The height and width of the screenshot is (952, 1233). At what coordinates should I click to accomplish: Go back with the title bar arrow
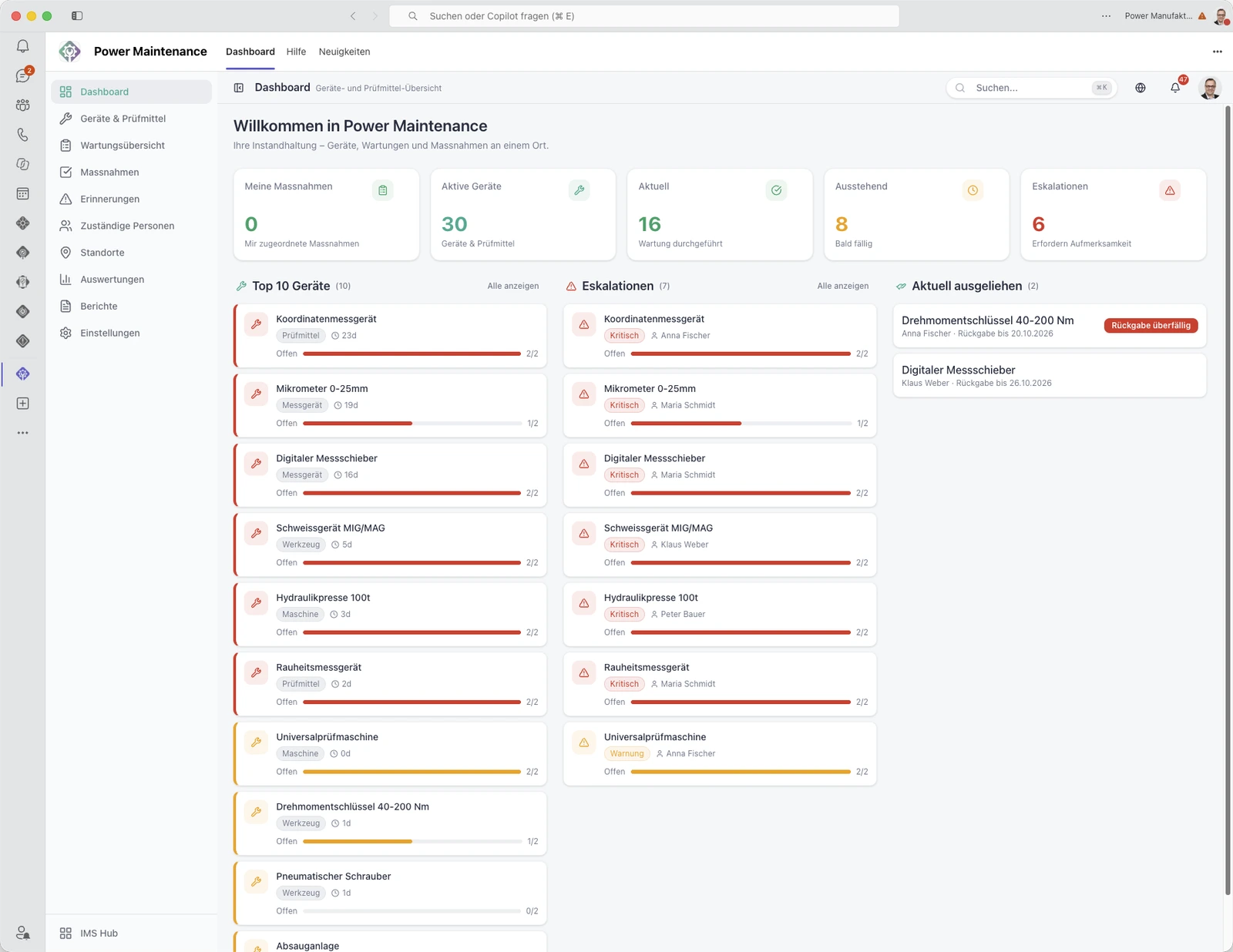coord(353,16)
